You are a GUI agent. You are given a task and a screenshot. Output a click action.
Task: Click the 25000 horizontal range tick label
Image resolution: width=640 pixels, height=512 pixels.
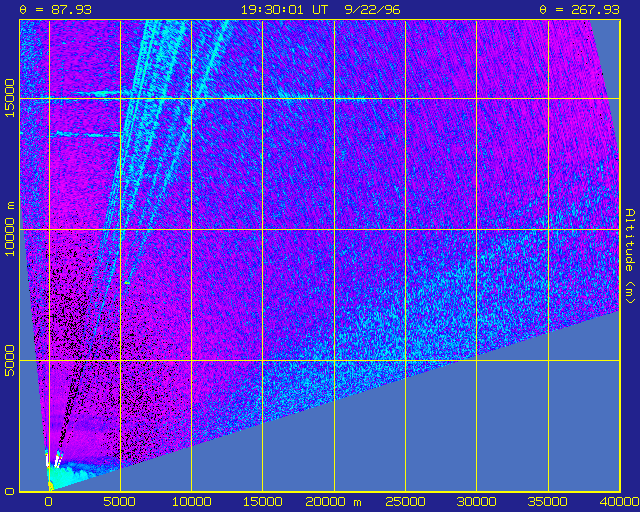405,502
